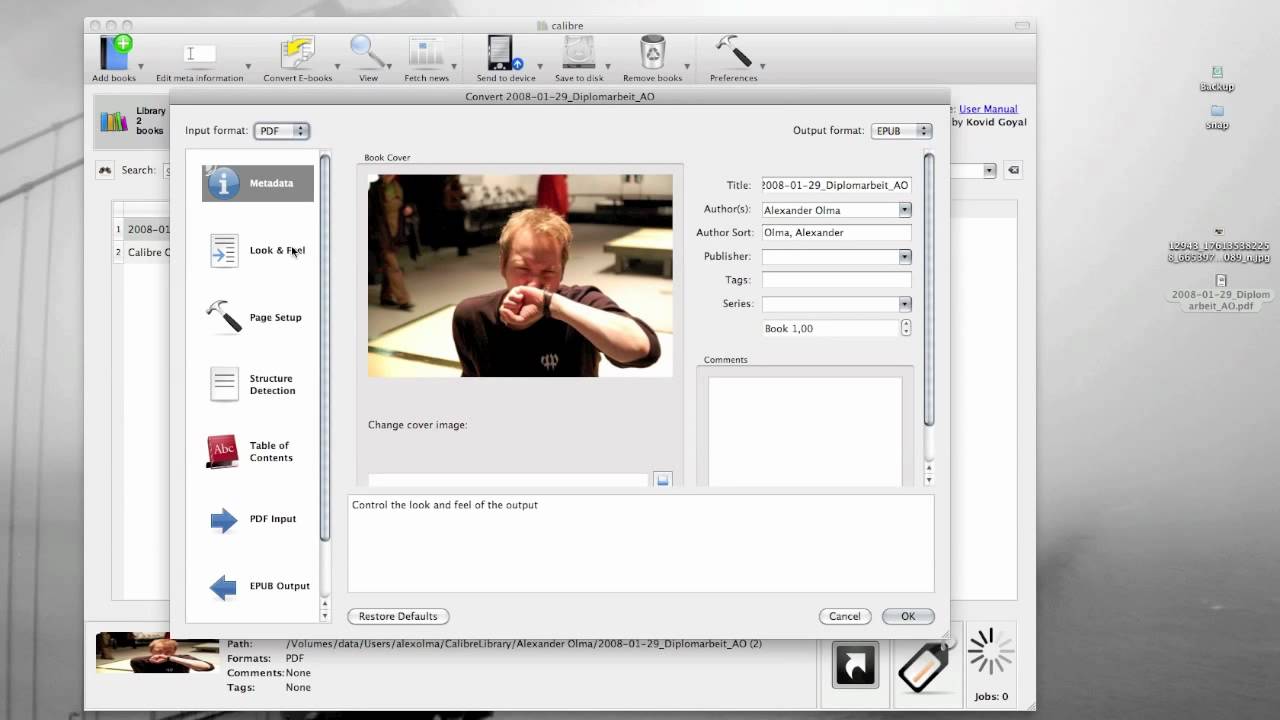The image size is (1280, 720).
Task: Click the clear search icon in main window
Action: pyautogui.click(x=1013, y=170)
